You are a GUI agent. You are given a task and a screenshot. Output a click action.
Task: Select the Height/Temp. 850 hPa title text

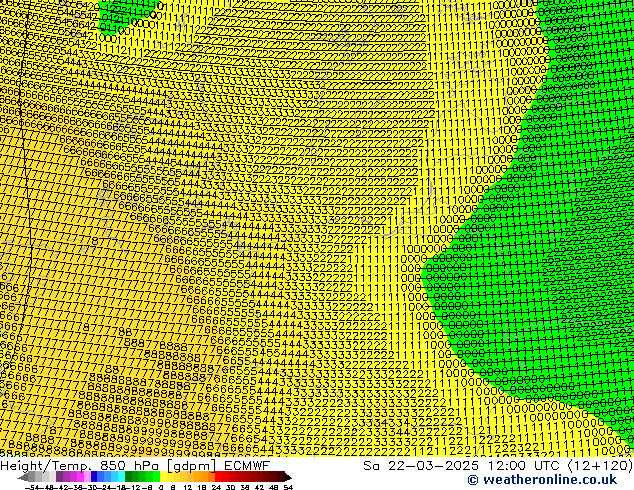tap(80, 466)
